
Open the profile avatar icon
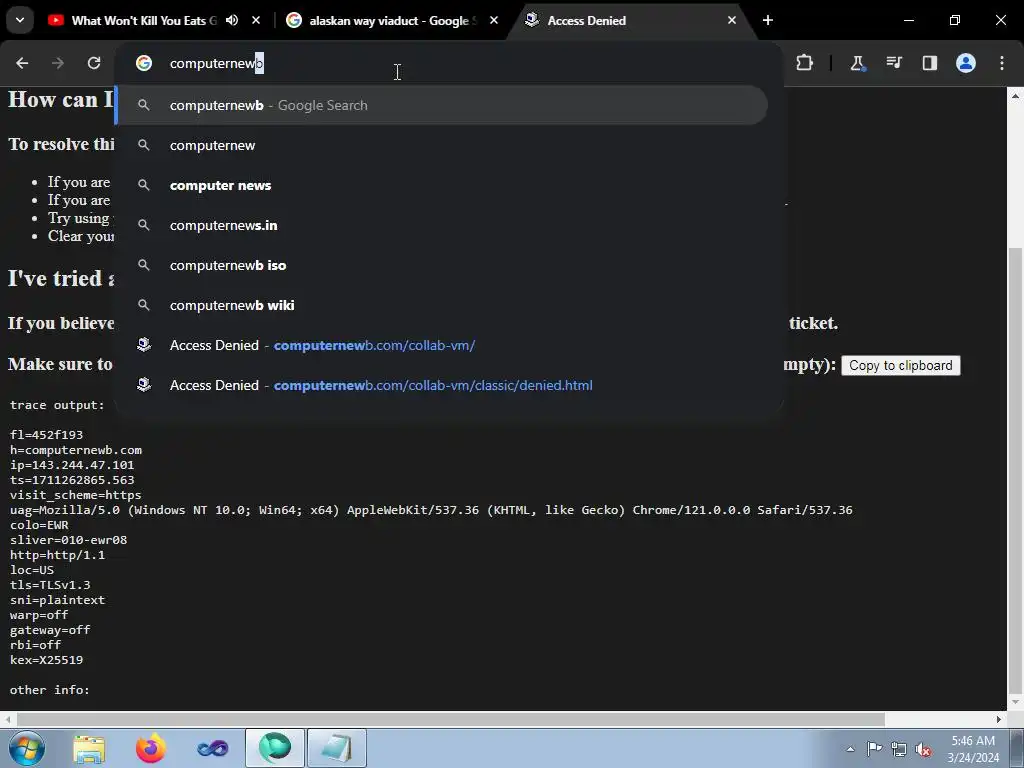(966, 63)
